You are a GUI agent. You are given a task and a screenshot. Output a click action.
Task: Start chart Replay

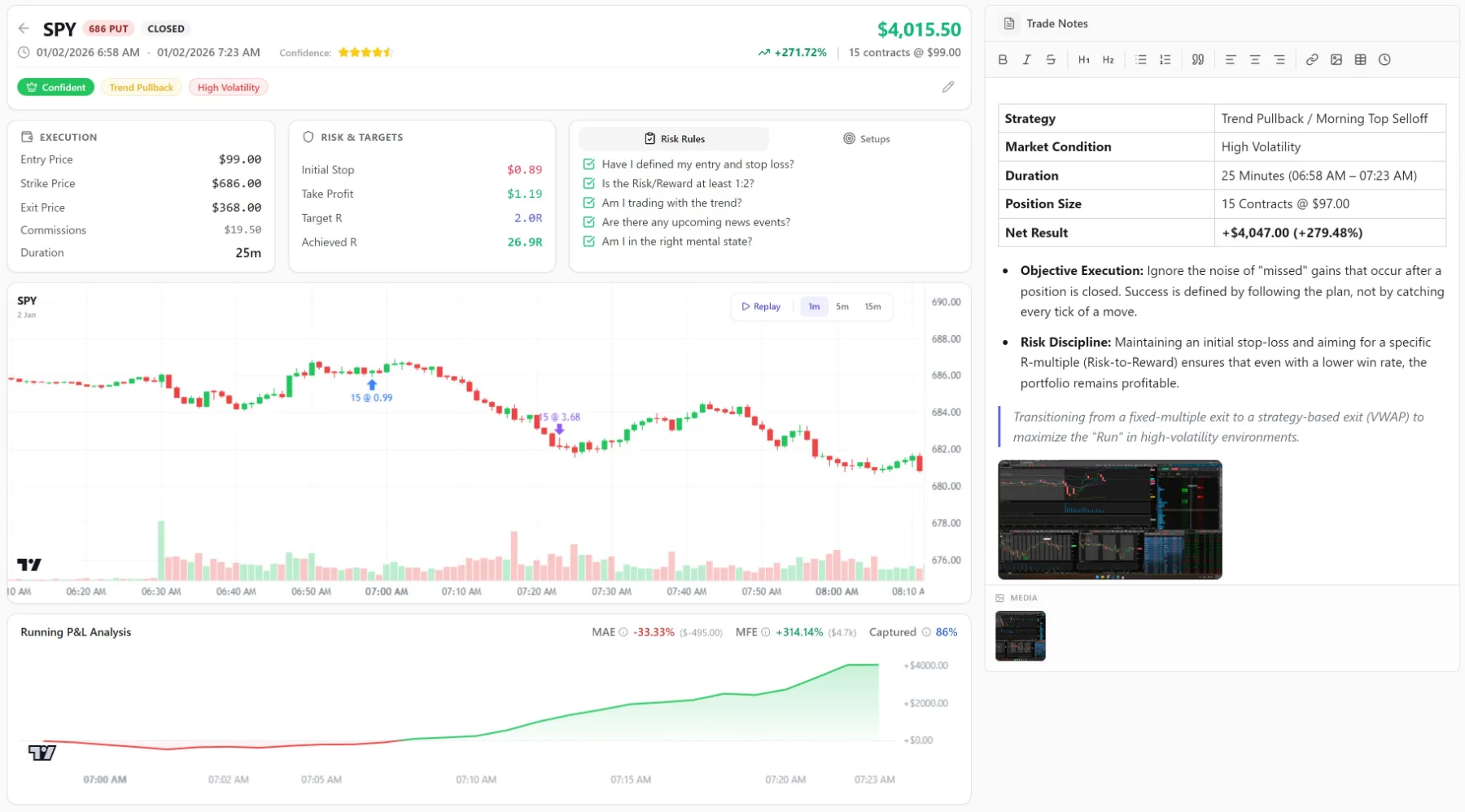(761, 307)
